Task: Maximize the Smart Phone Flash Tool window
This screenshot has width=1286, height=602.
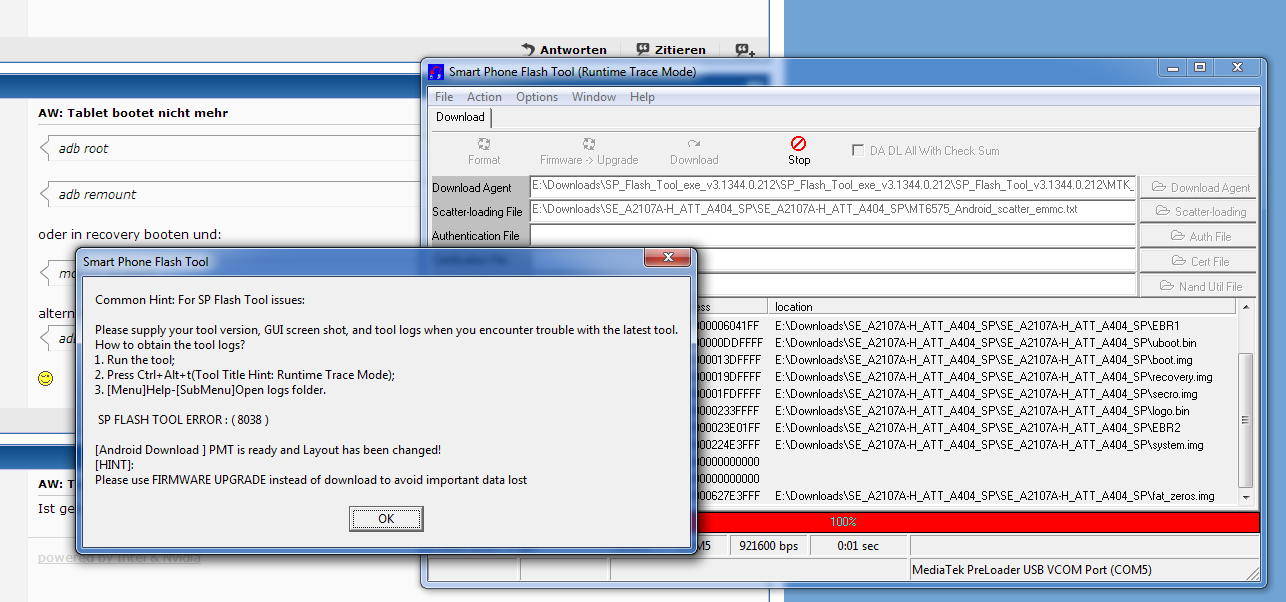Action: tap(1200, 68)
